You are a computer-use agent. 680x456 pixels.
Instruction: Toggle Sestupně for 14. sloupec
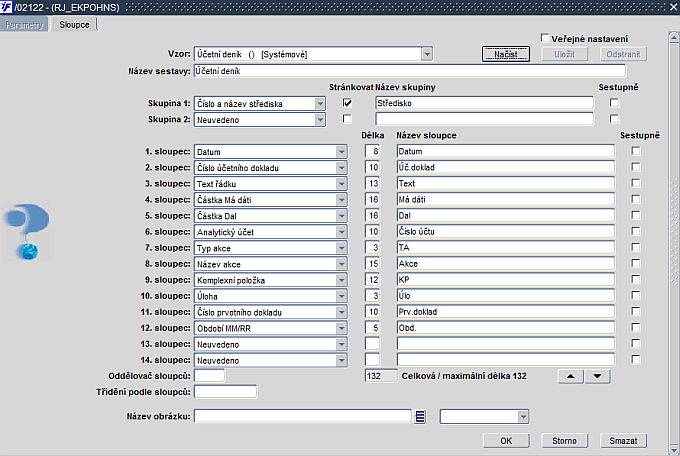pyautogui.click(x=636, y=360)
